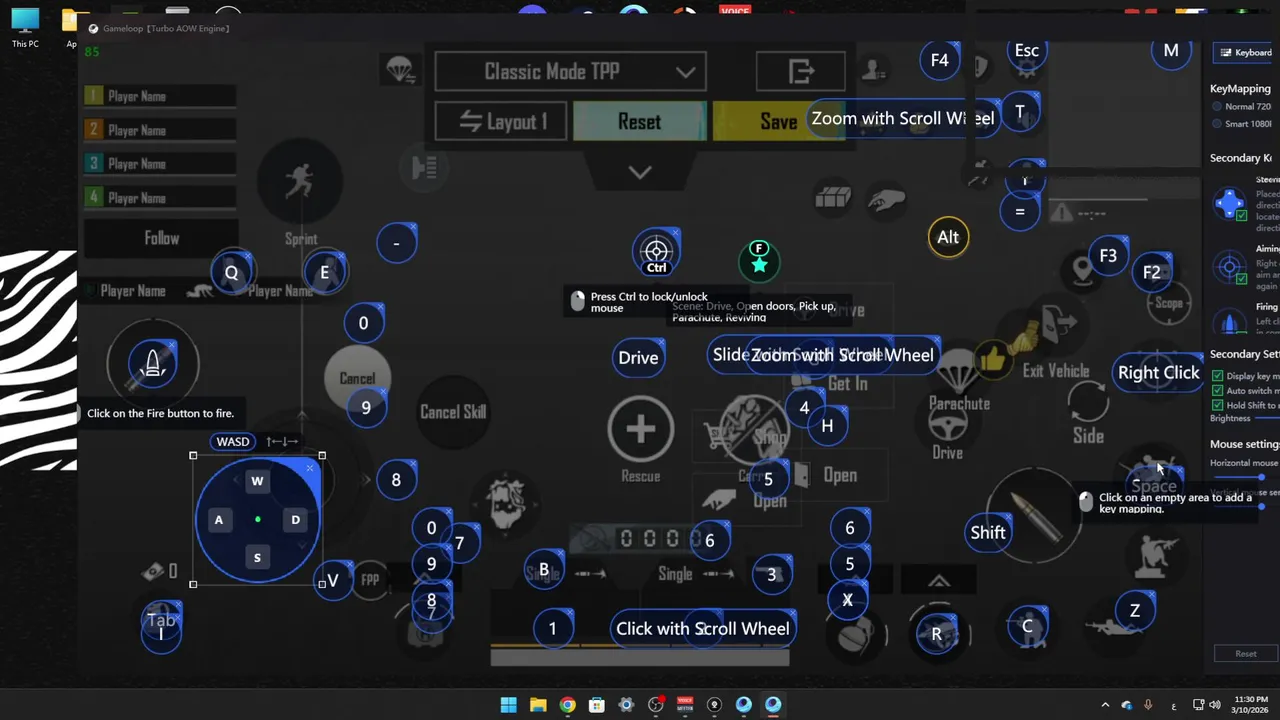Click the T key mapping bubble
The image size is (1280, 720).
pos(1020,111)
